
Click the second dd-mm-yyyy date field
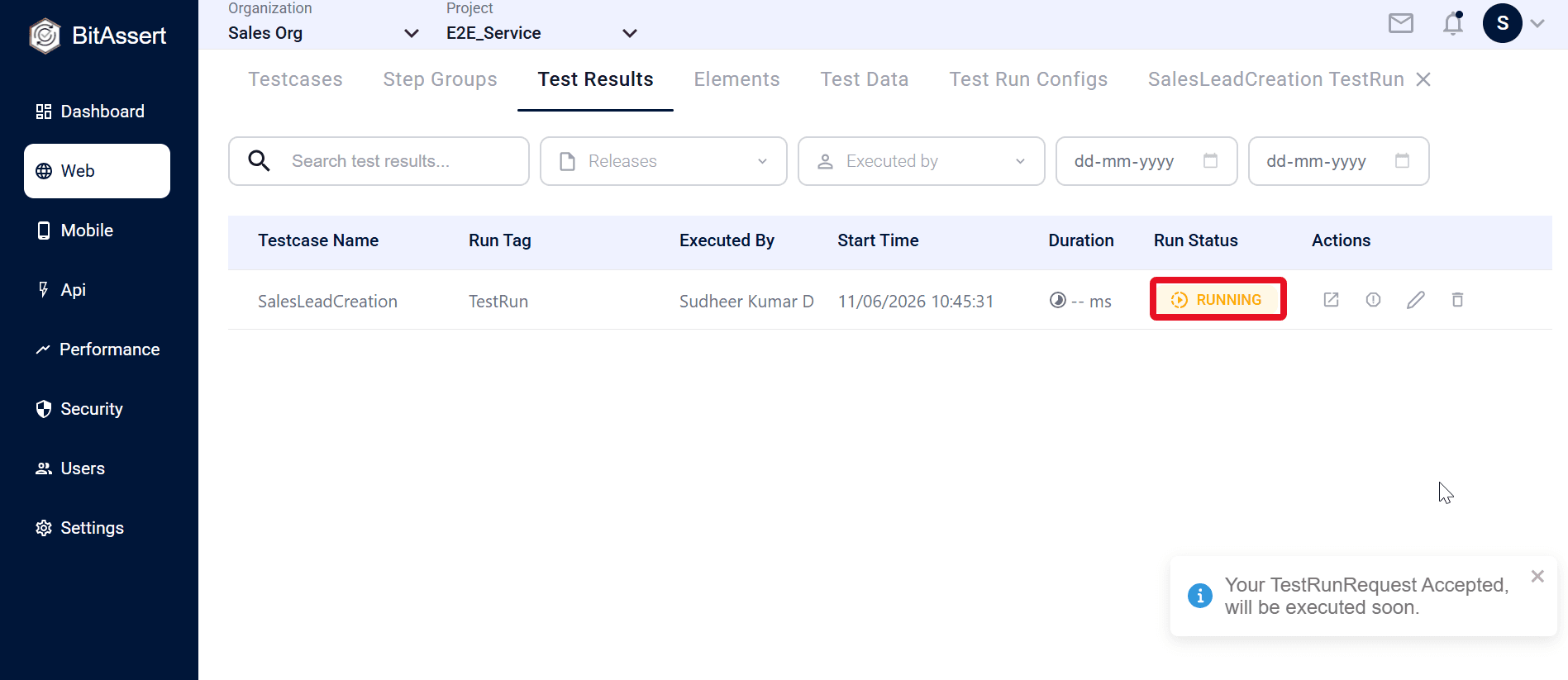tap(1339, 161)
